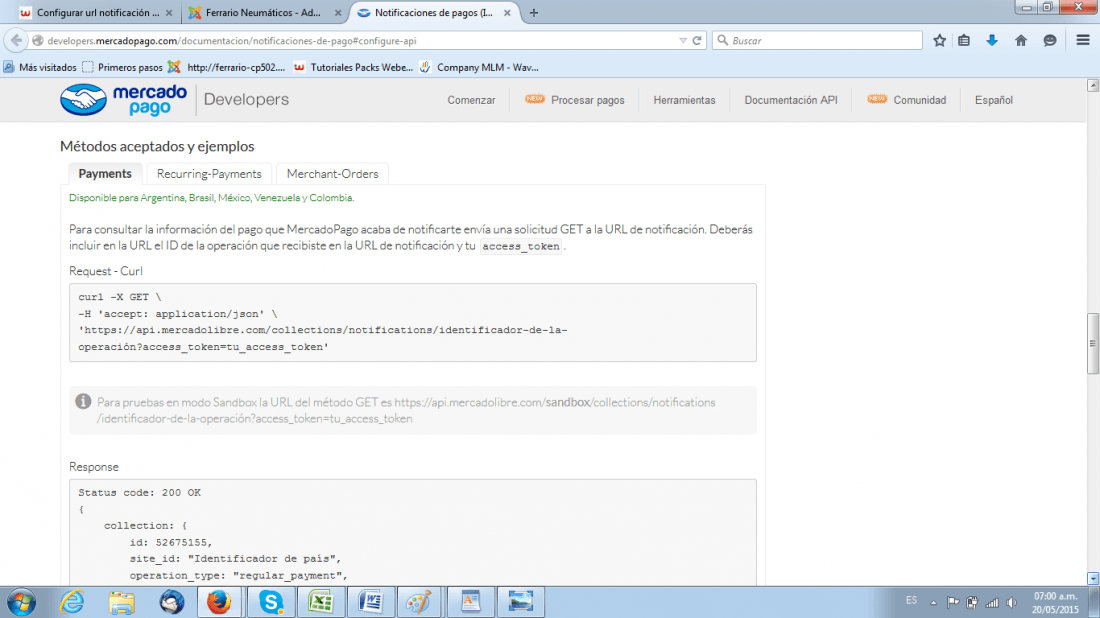
Task: Click the info icon in Sandbox note
Action: (x=83, y=401)
